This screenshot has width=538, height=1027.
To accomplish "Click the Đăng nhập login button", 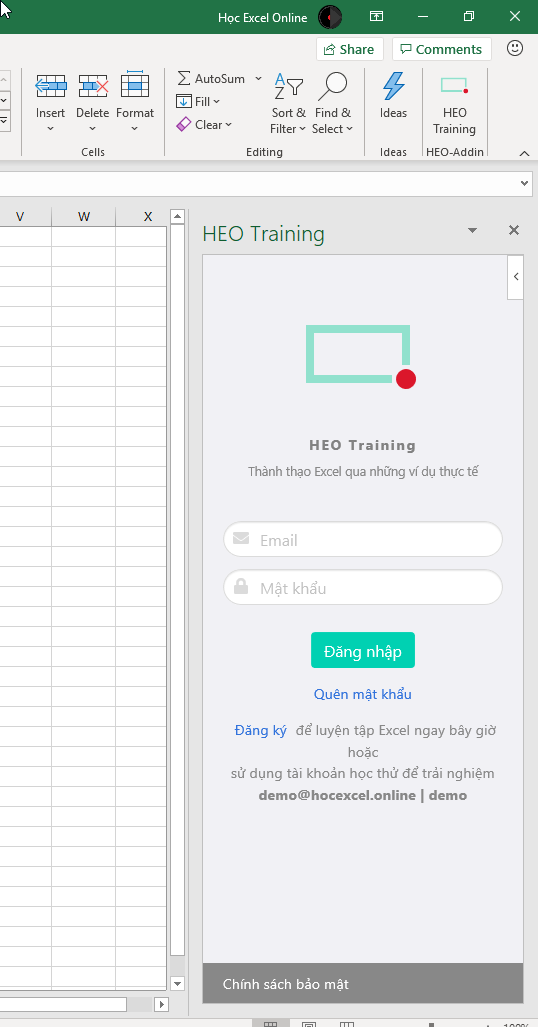I will tap(363, 650).
